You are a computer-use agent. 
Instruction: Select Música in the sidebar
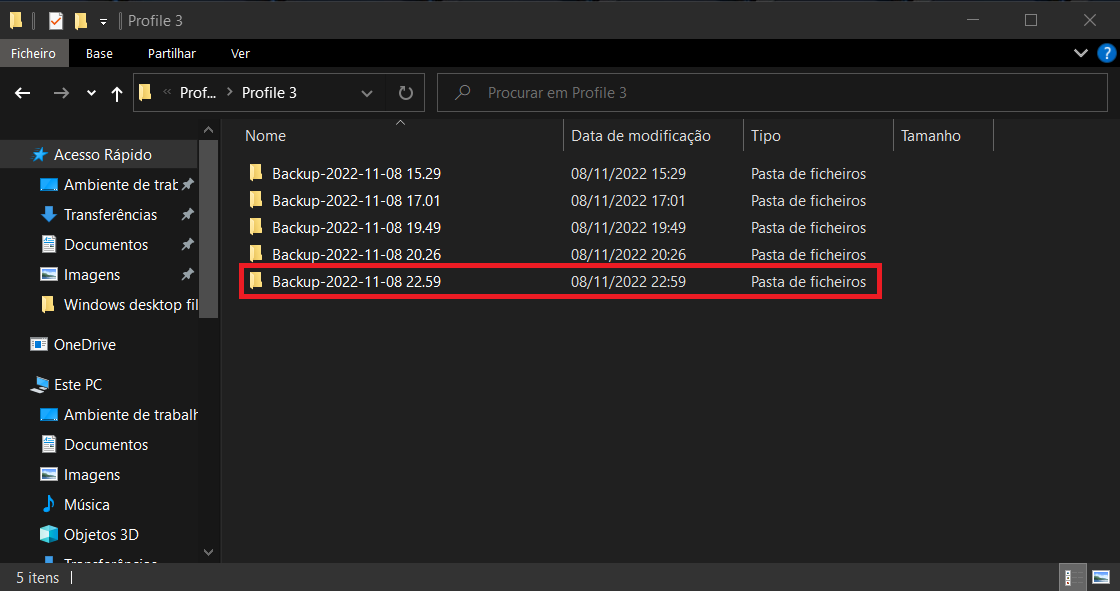click(x=87, y=505)
